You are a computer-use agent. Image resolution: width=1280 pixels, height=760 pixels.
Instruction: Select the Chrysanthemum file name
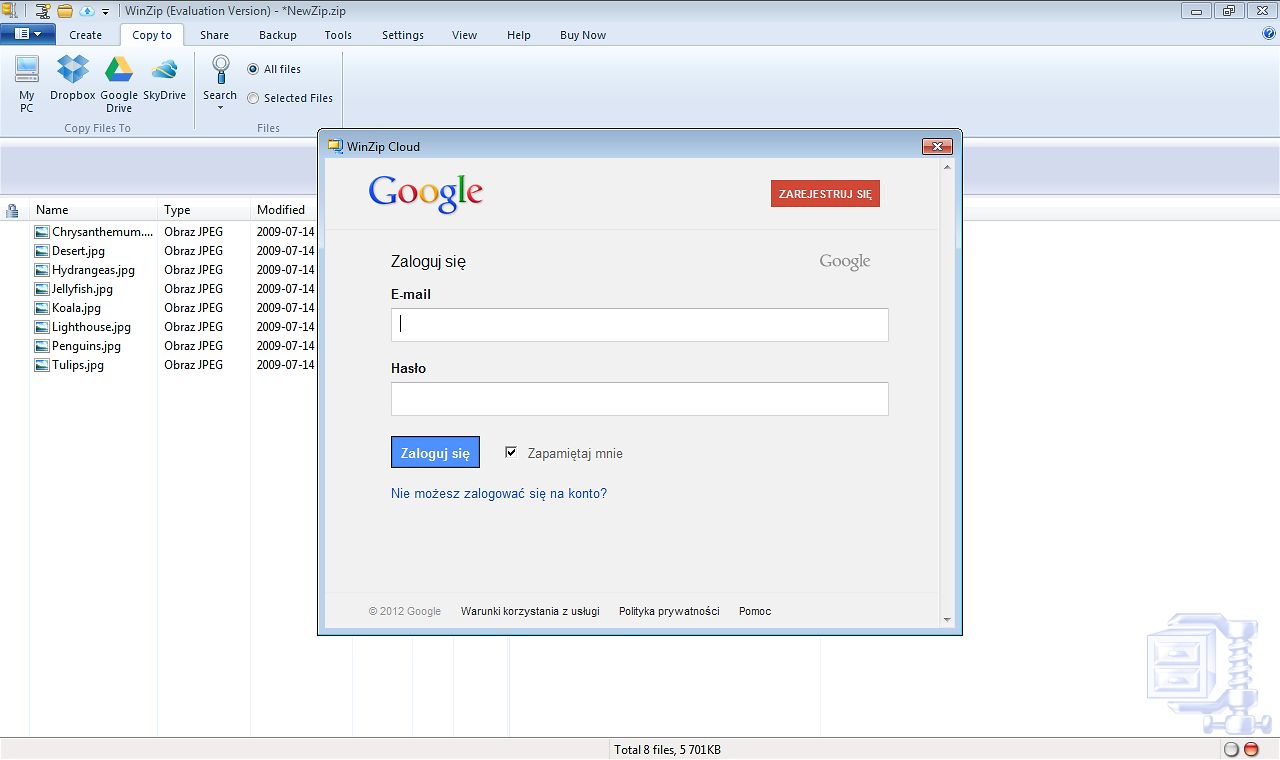tap(102, 232)
